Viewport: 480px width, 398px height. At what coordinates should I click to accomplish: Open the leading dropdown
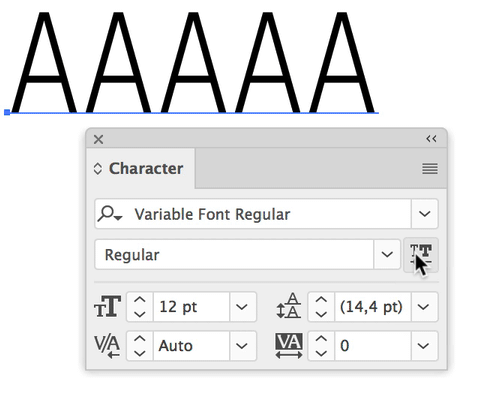coord(424,307)
